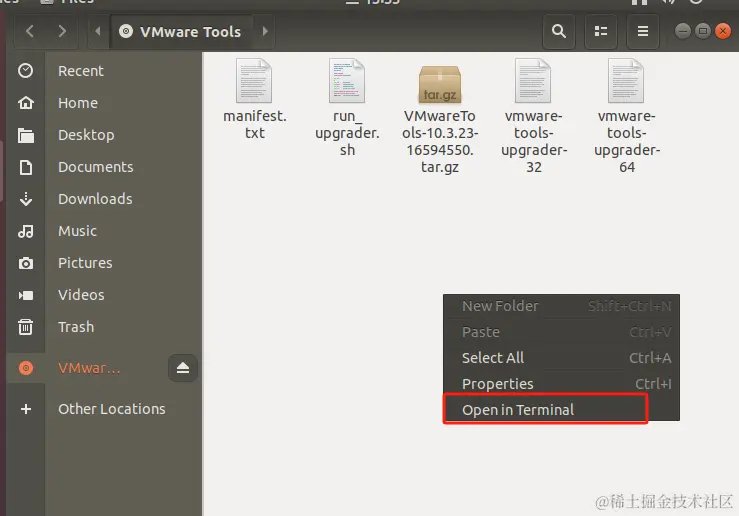739x516 pixels.
Task: Go back with the left arrow button
Action: point(30,32)
